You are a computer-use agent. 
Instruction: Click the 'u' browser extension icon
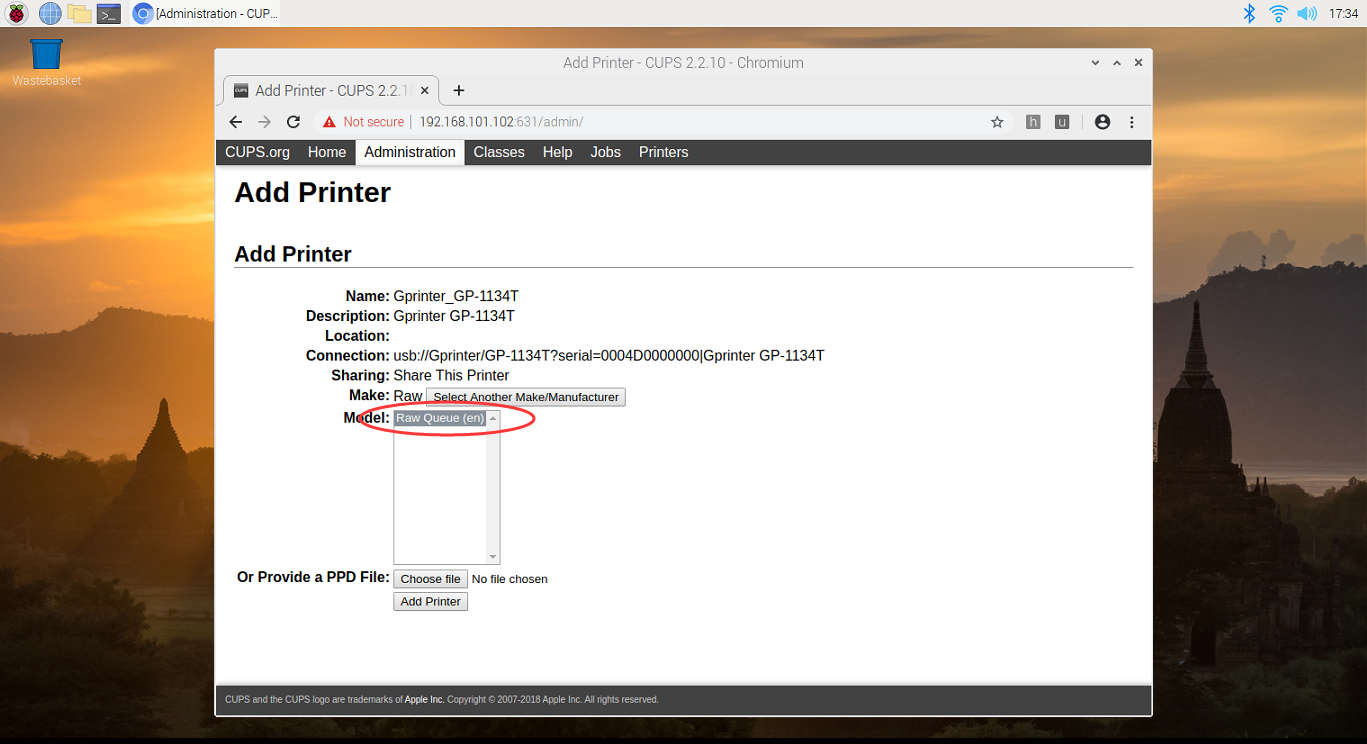click(1062, 122)
